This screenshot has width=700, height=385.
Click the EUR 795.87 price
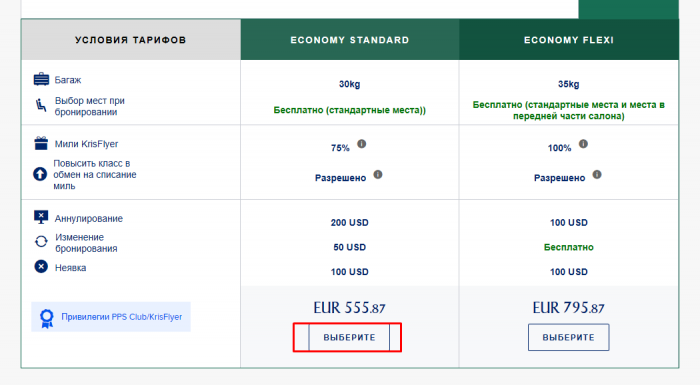568,308
